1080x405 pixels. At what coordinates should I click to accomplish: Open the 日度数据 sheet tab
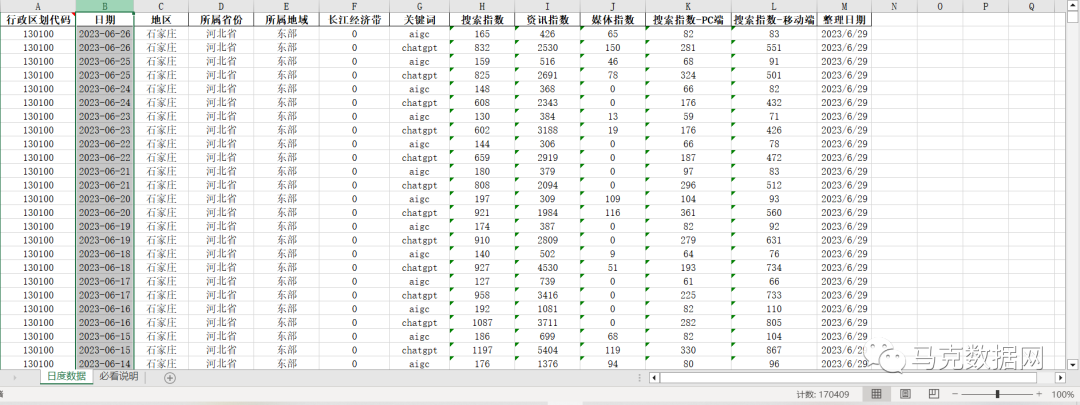[x=66, y=376]
